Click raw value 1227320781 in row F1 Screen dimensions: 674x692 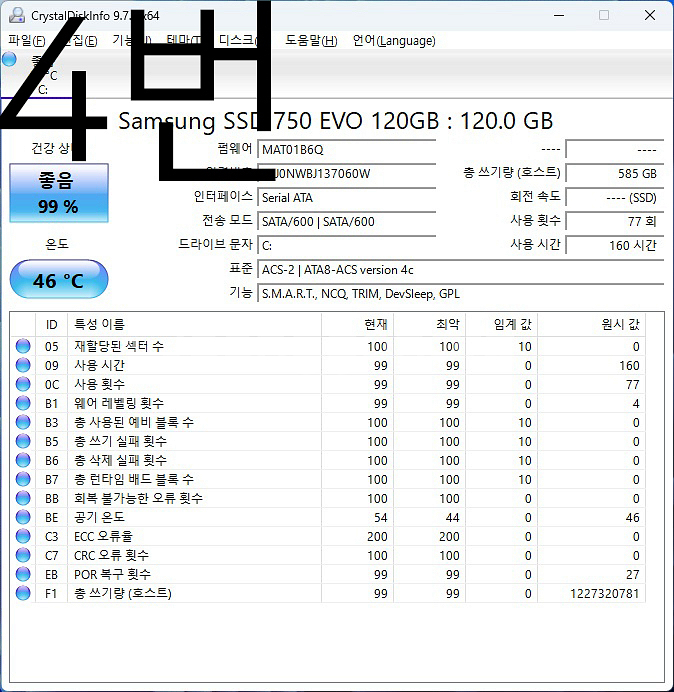point(604,594)
